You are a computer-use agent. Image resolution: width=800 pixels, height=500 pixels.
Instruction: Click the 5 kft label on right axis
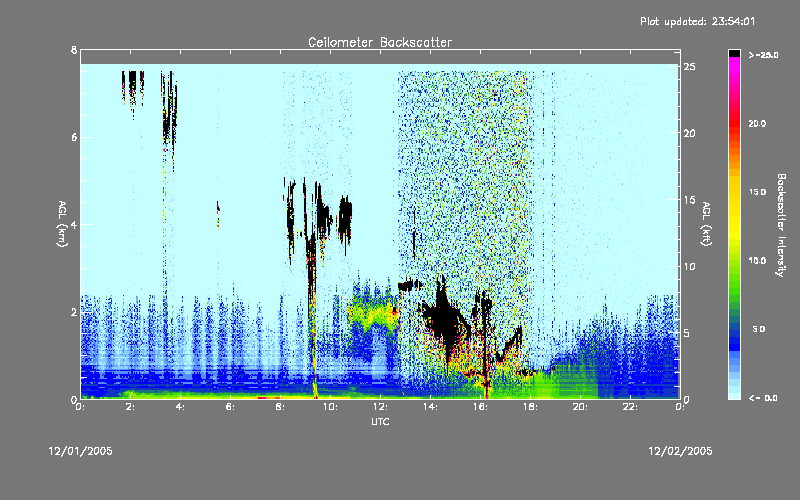[x=687, y=333]
